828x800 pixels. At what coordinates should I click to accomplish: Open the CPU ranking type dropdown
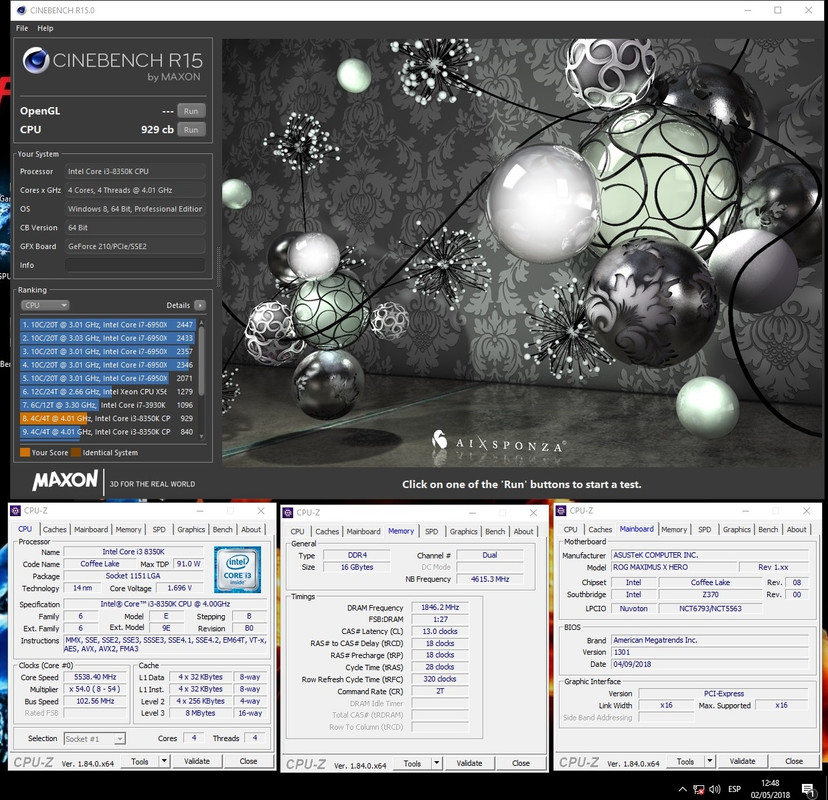coord(45,305)
